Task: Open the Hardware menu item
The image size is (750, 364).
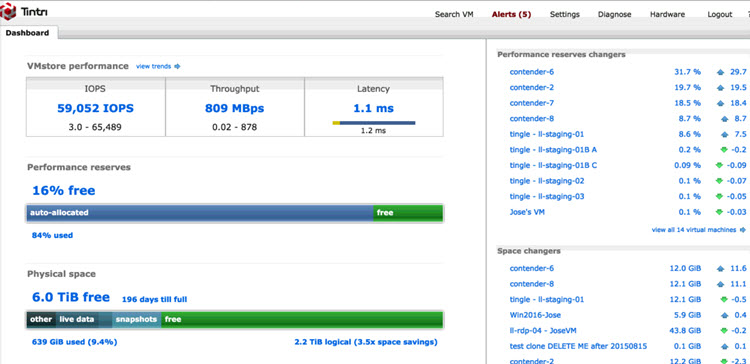Action: [x=667, y=14]
